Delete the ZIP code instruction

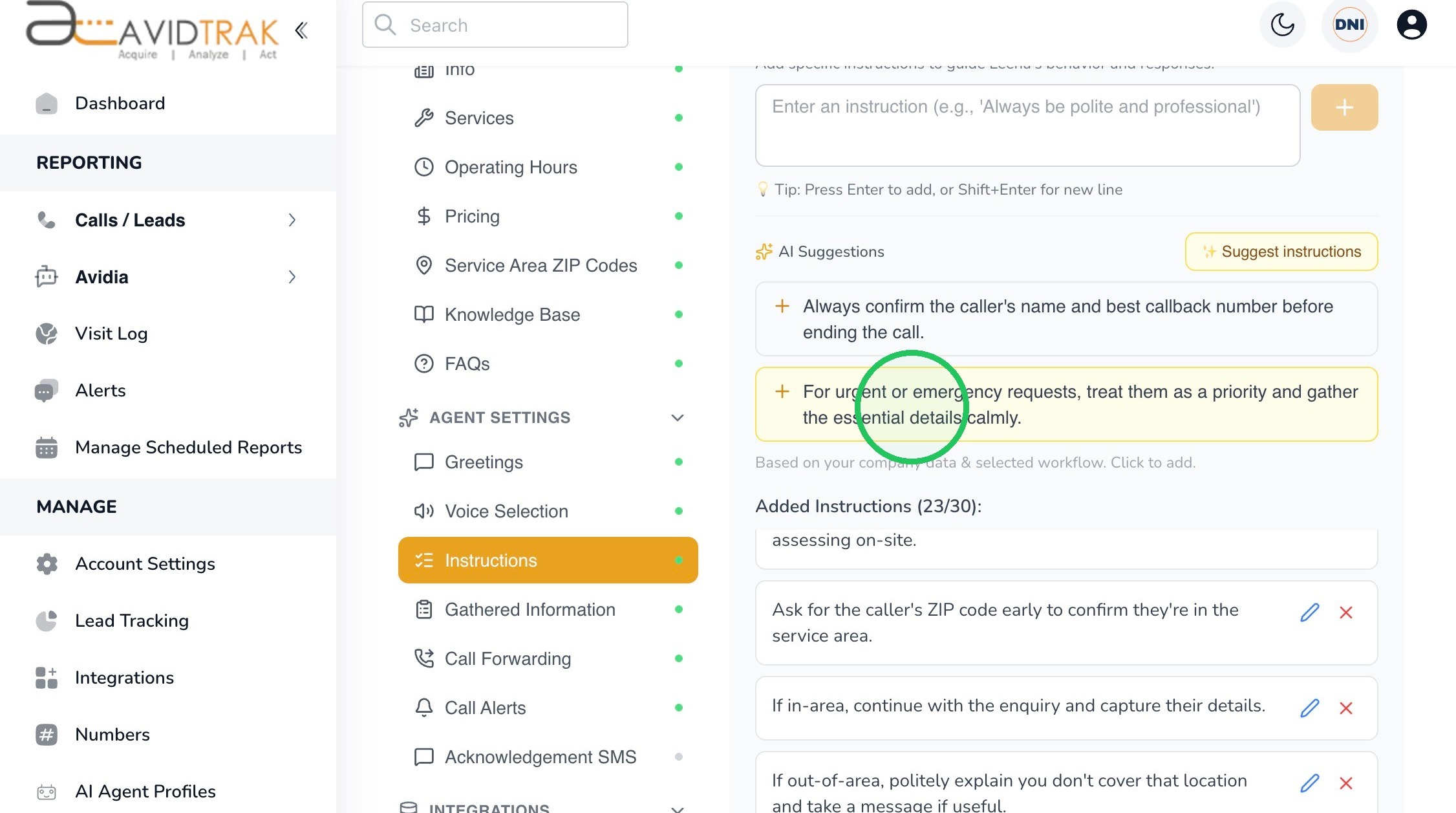point(1345,612)
